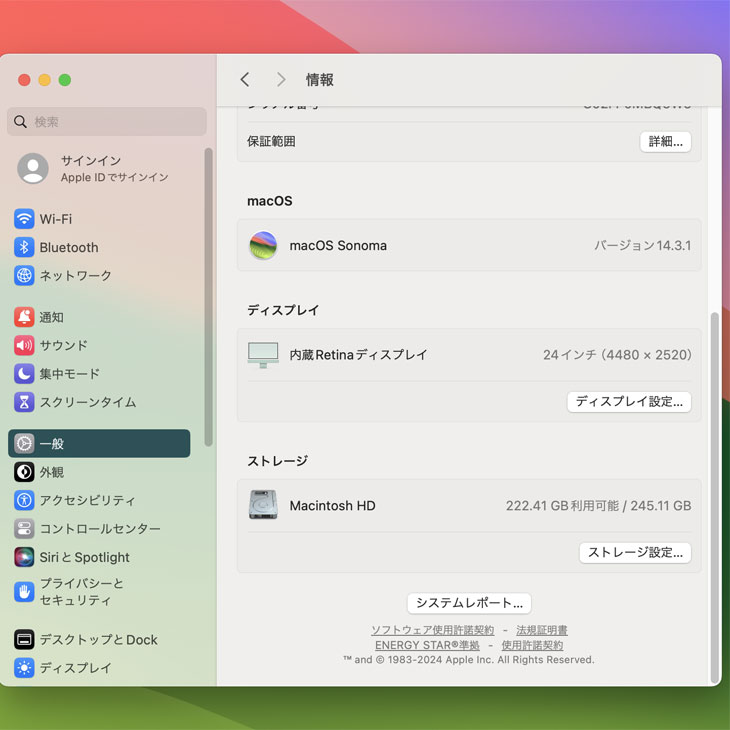Select 外観 in the sidebar

click(51, 472)
